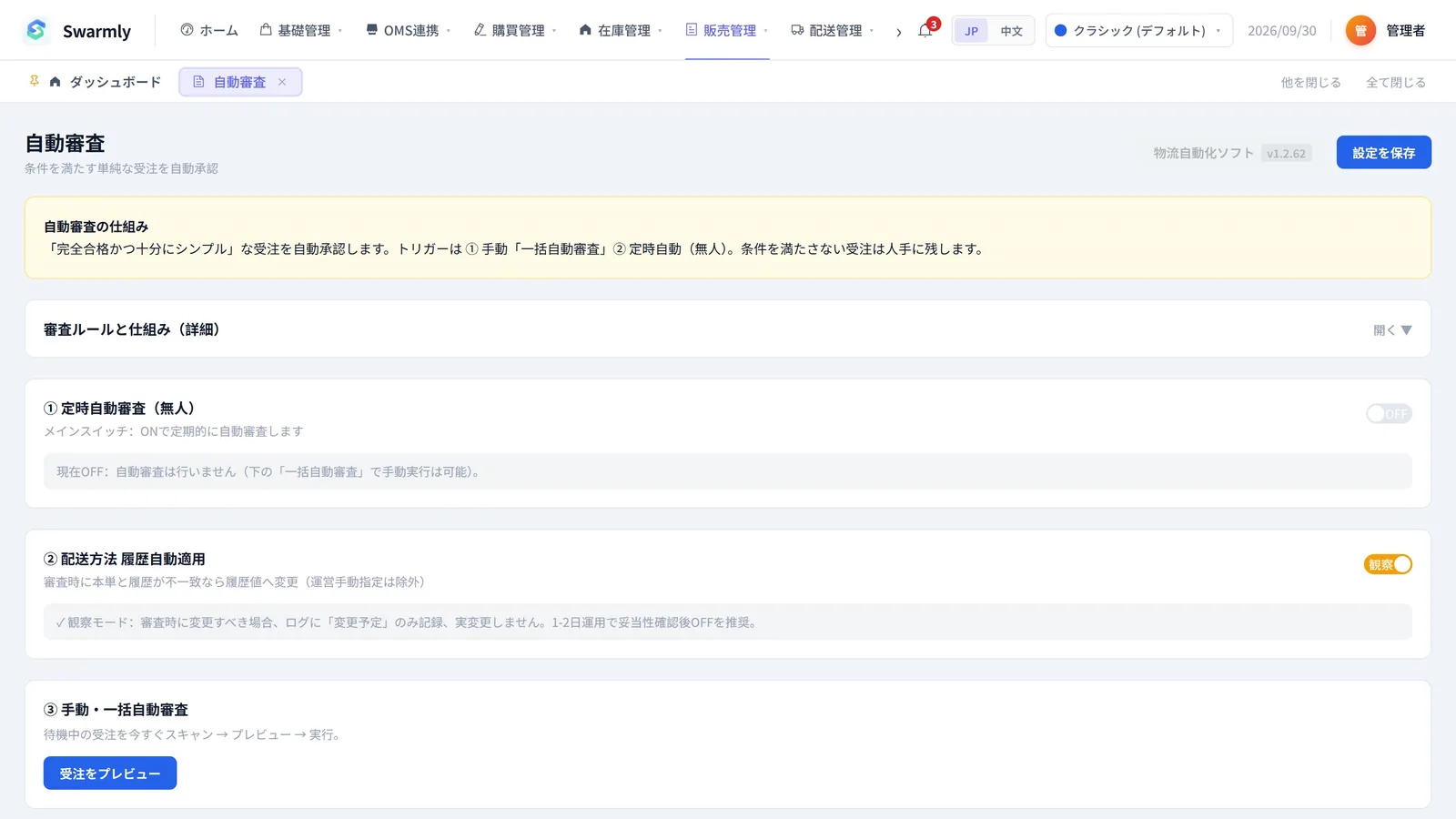Select the 自動審査 tab
This screenshot has width=1456, height=819.
[x=239, y=82]
